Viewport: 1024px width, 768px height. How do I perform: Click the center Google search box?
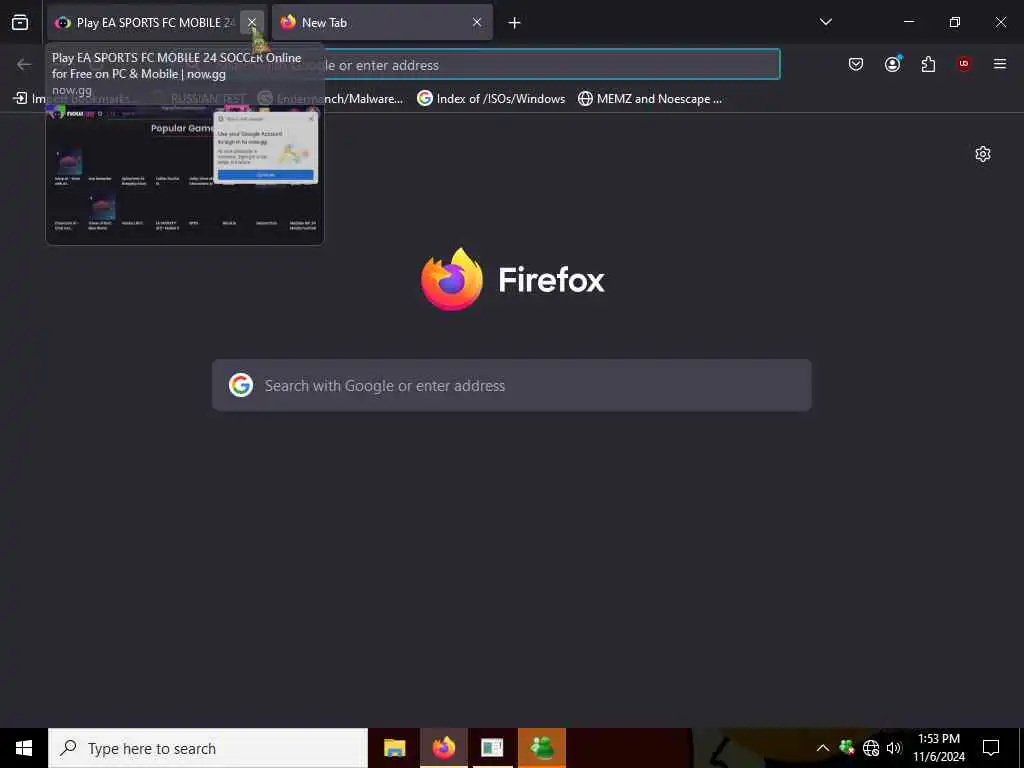tap(512, 385)
